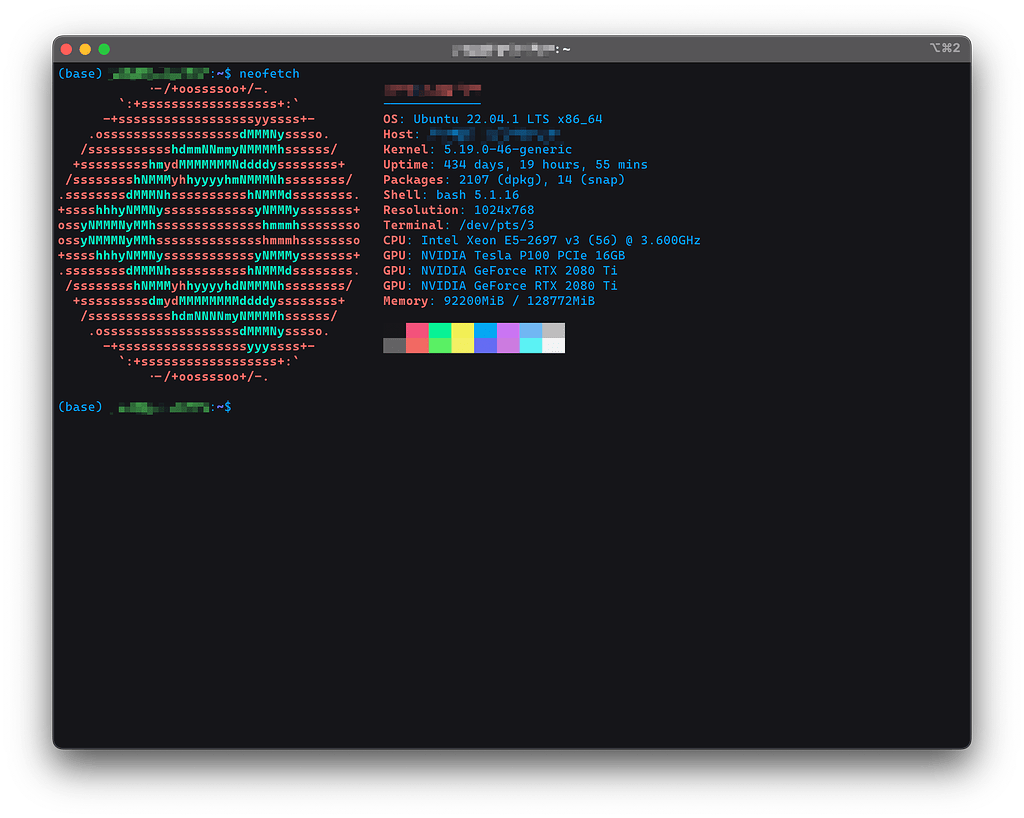Screen dimensions: 1024x818
Task: Close the terminal window with the red button
Action: coord(66,49)
